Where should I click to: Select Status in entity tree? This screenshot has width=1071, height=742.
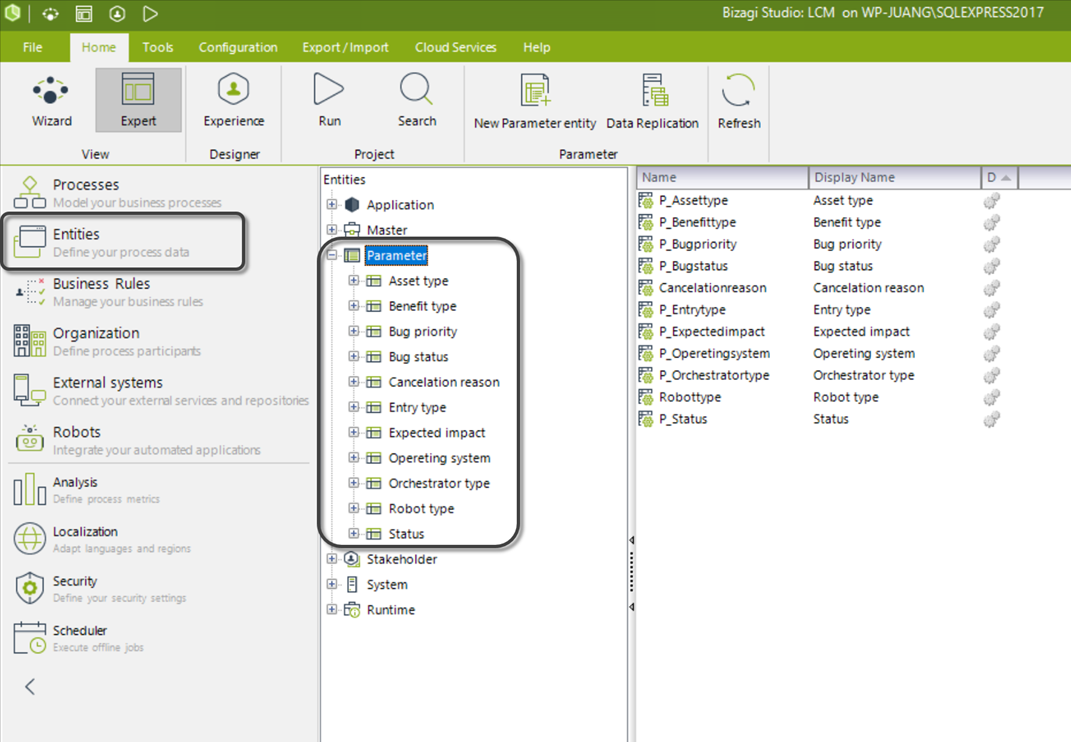point(406,534)
